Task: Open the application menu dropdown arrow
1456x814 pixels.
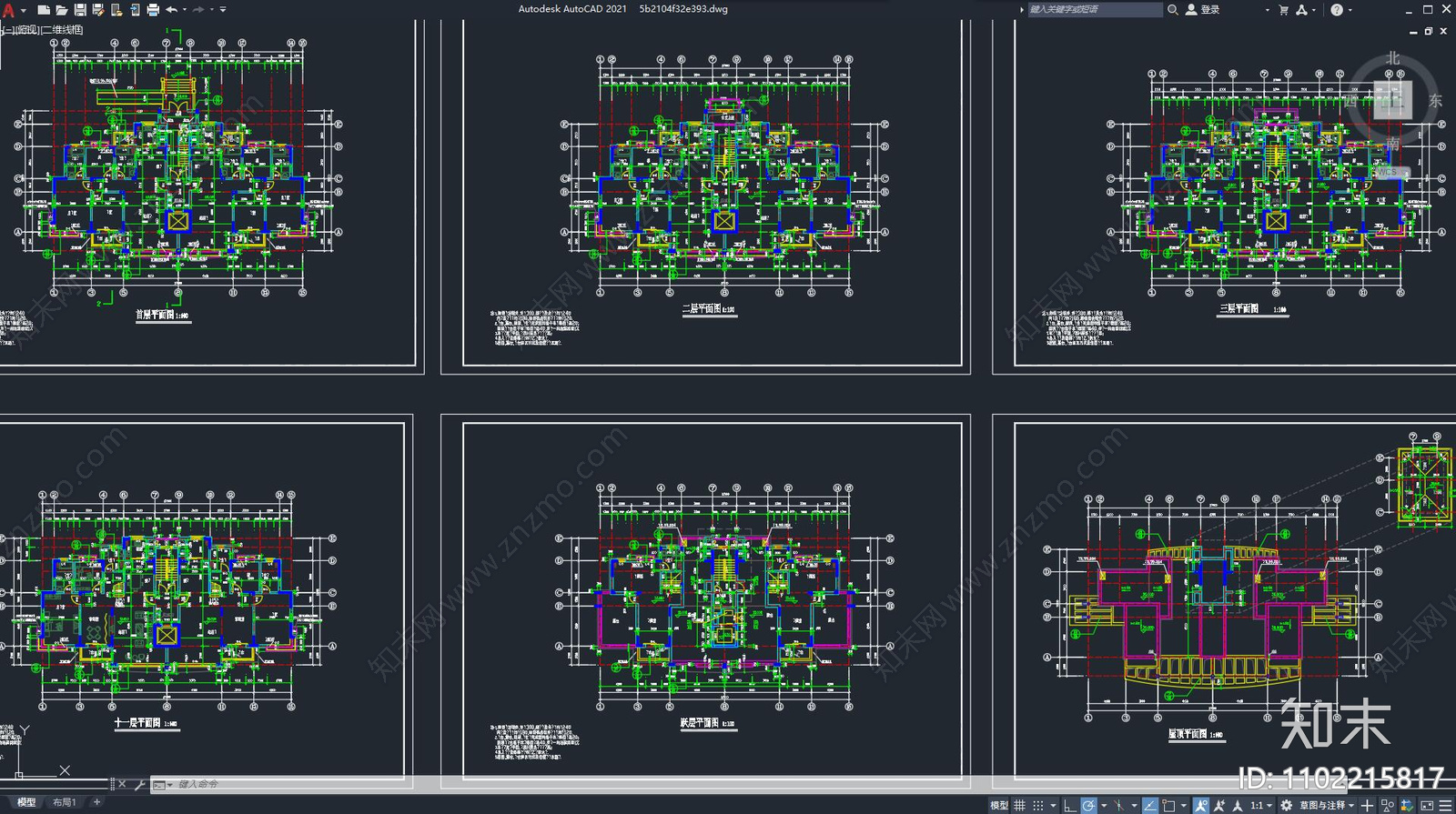Action: coord(24,11)
